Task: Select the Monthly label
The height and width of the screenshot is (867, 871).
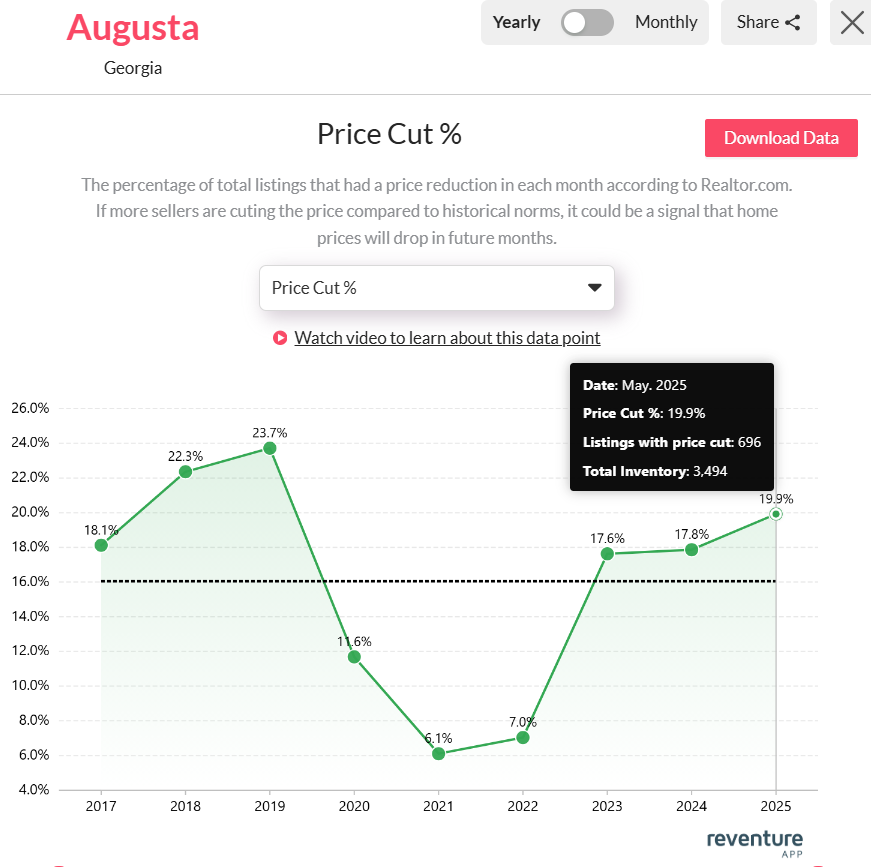Action: point(665,22)
